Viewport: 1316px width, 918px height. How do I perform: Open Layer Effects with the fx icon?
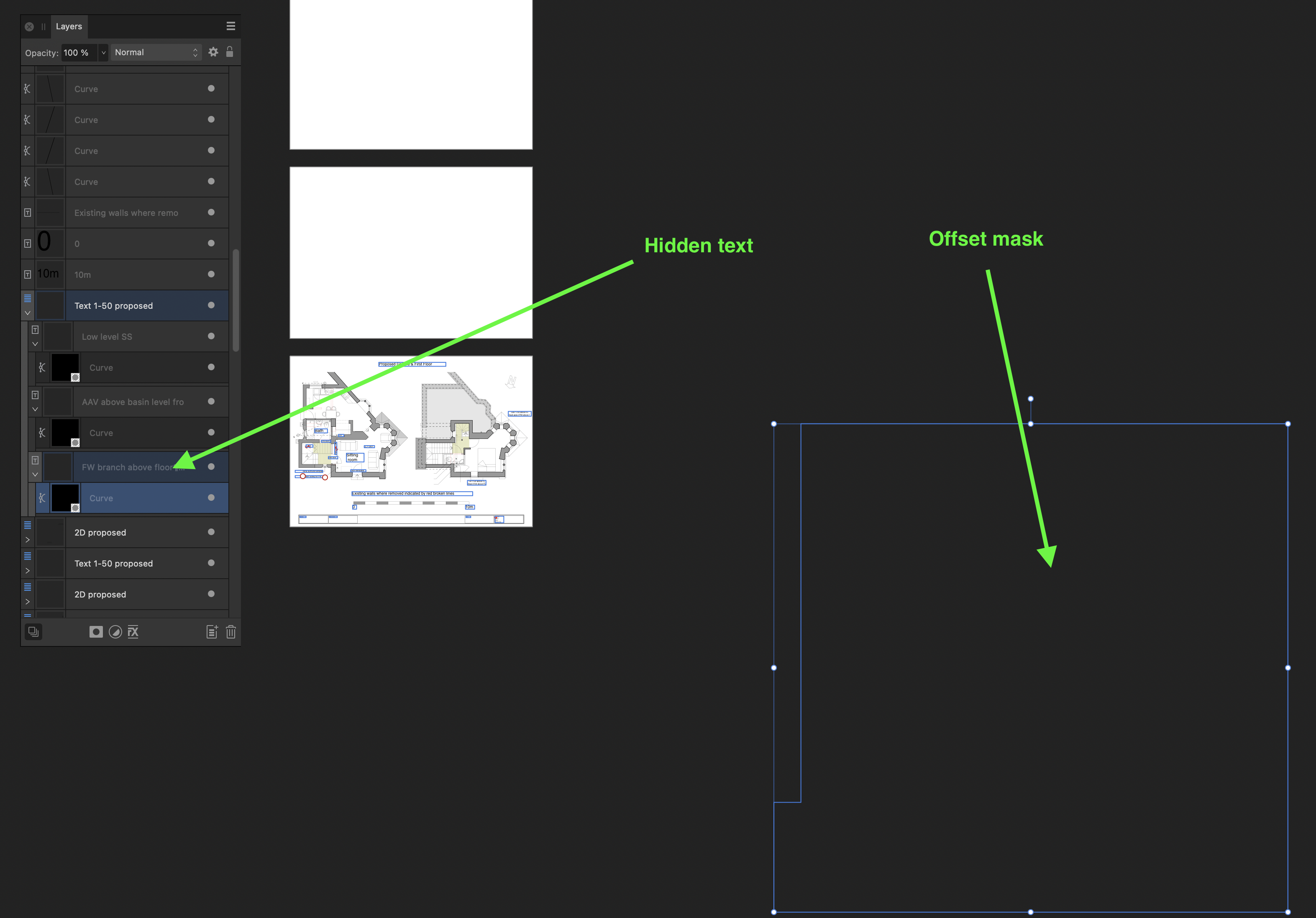tap(133, 632)
